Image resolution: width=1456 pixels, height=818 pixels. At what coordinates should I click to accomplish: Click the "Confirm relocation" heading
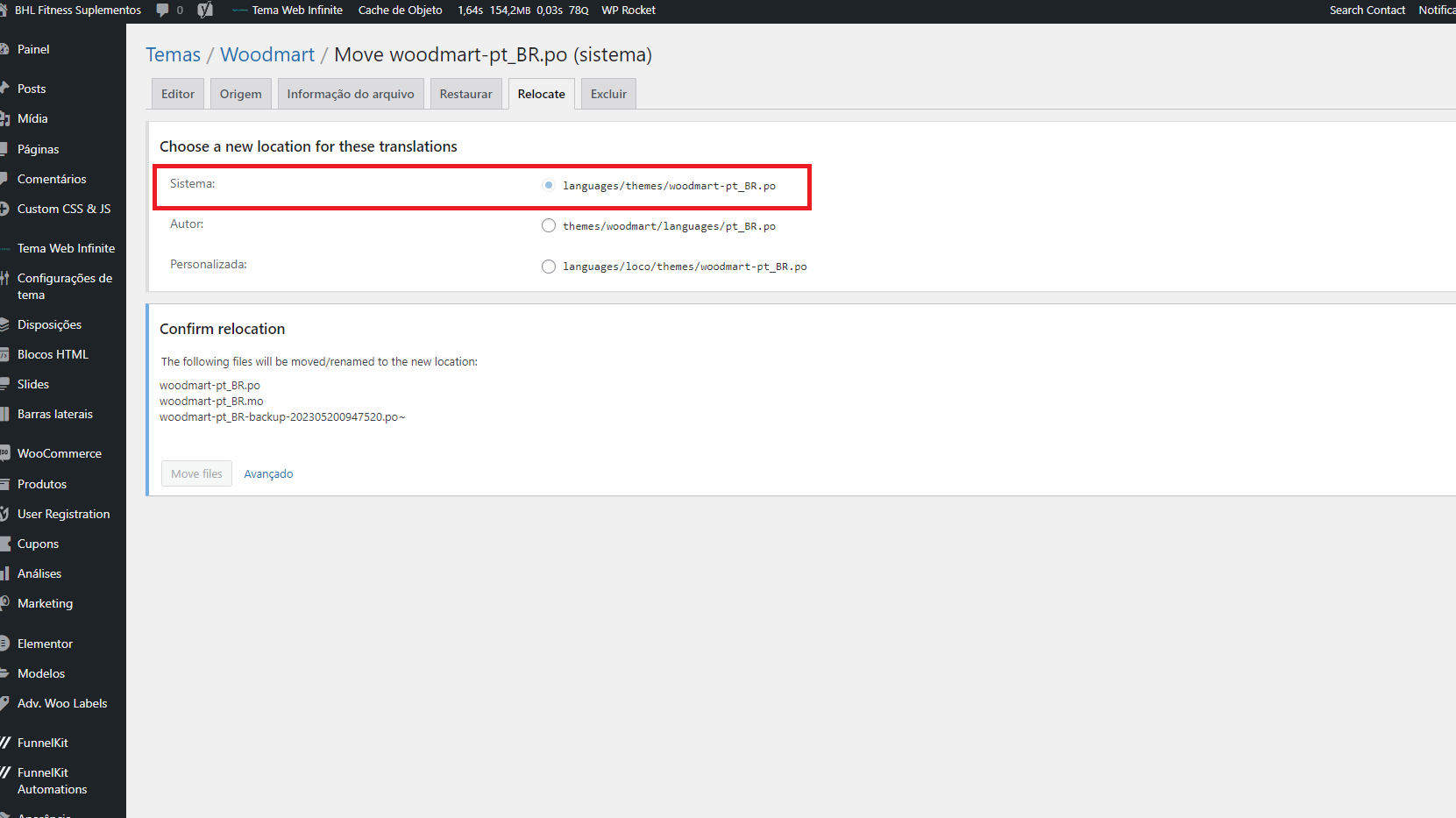click(222, 329)
